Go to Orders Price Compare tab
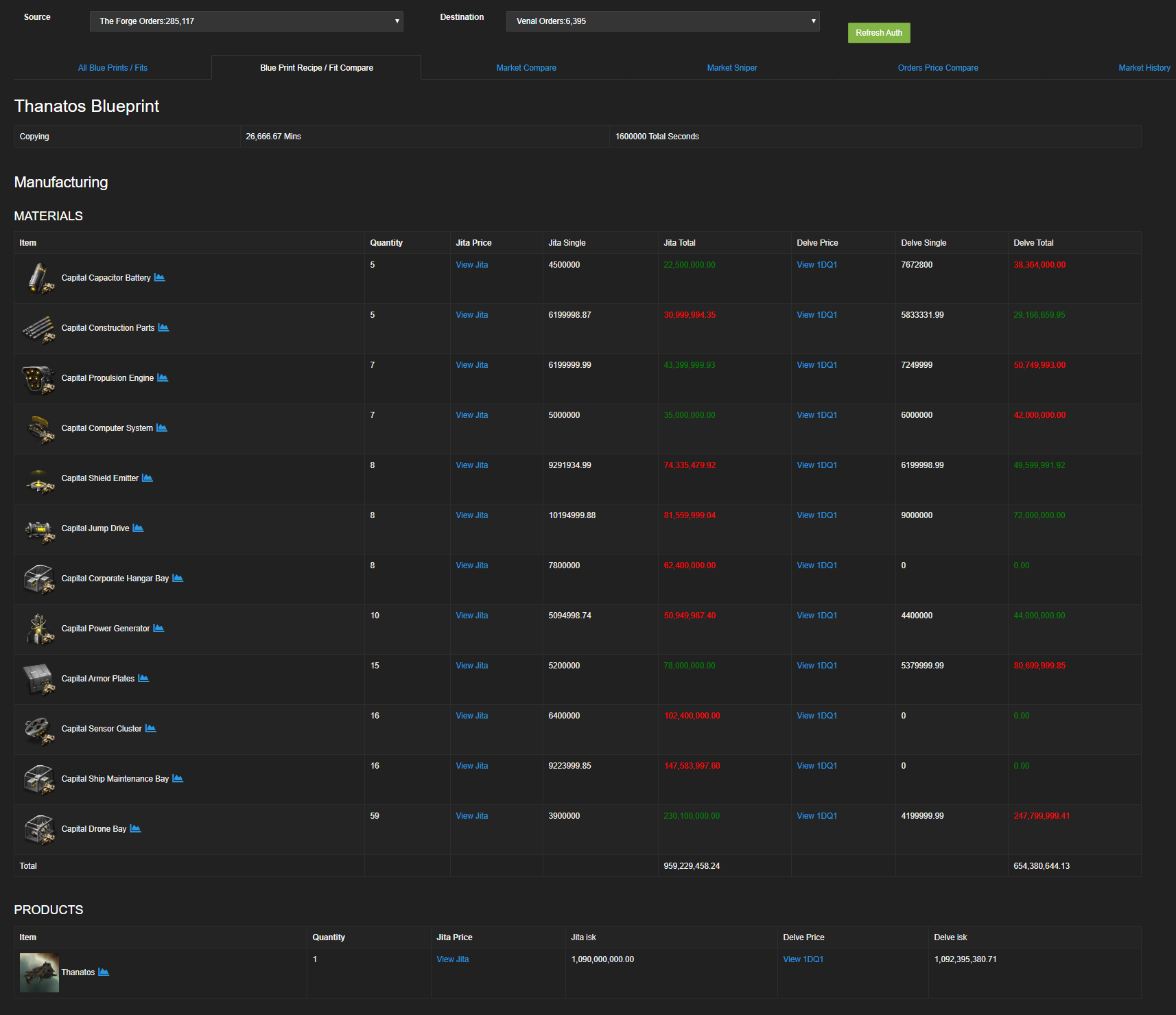 coord(938,68)
